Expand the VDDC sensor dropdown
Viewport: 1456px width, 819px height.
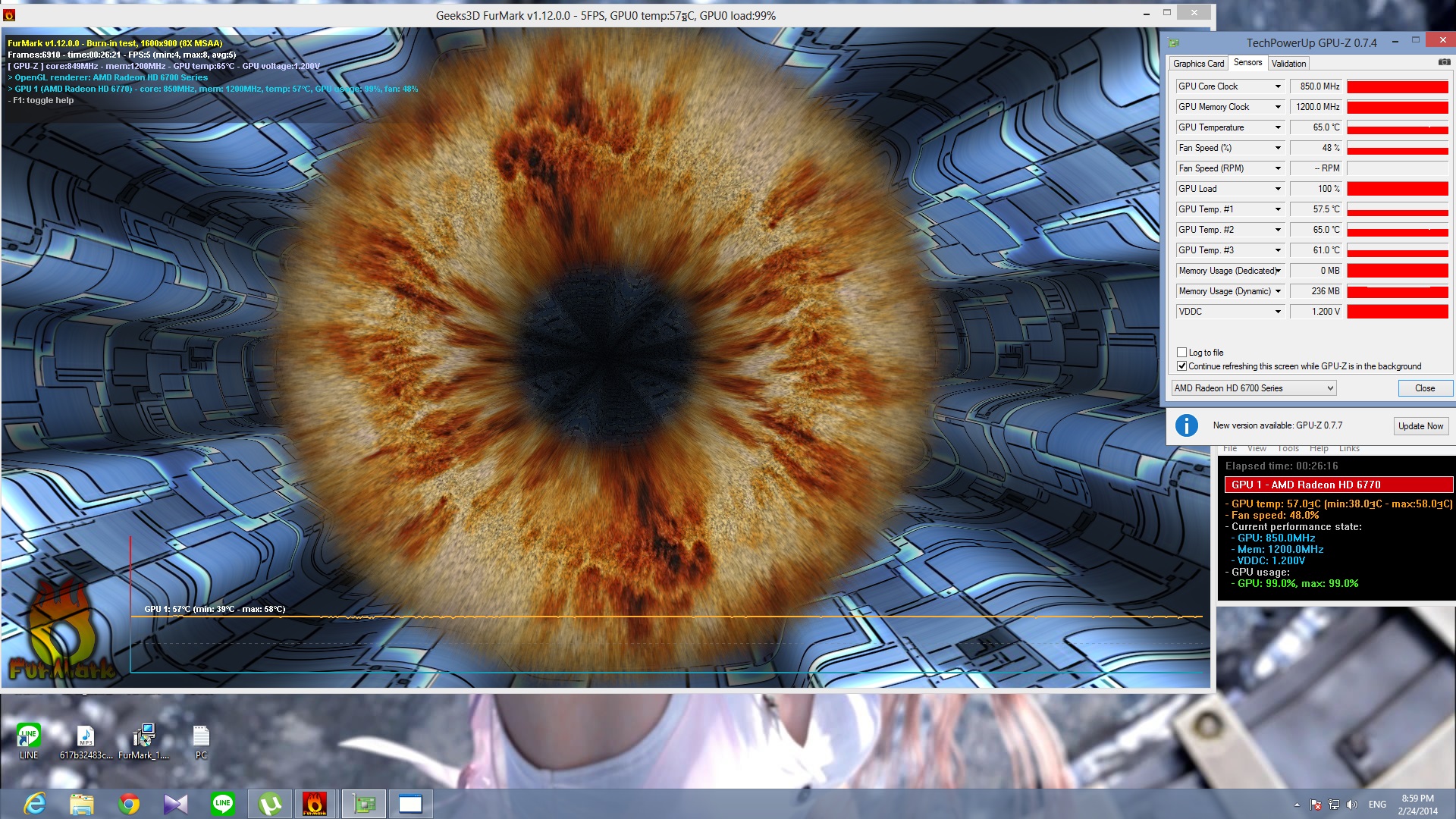click(x=1278, y=312)
